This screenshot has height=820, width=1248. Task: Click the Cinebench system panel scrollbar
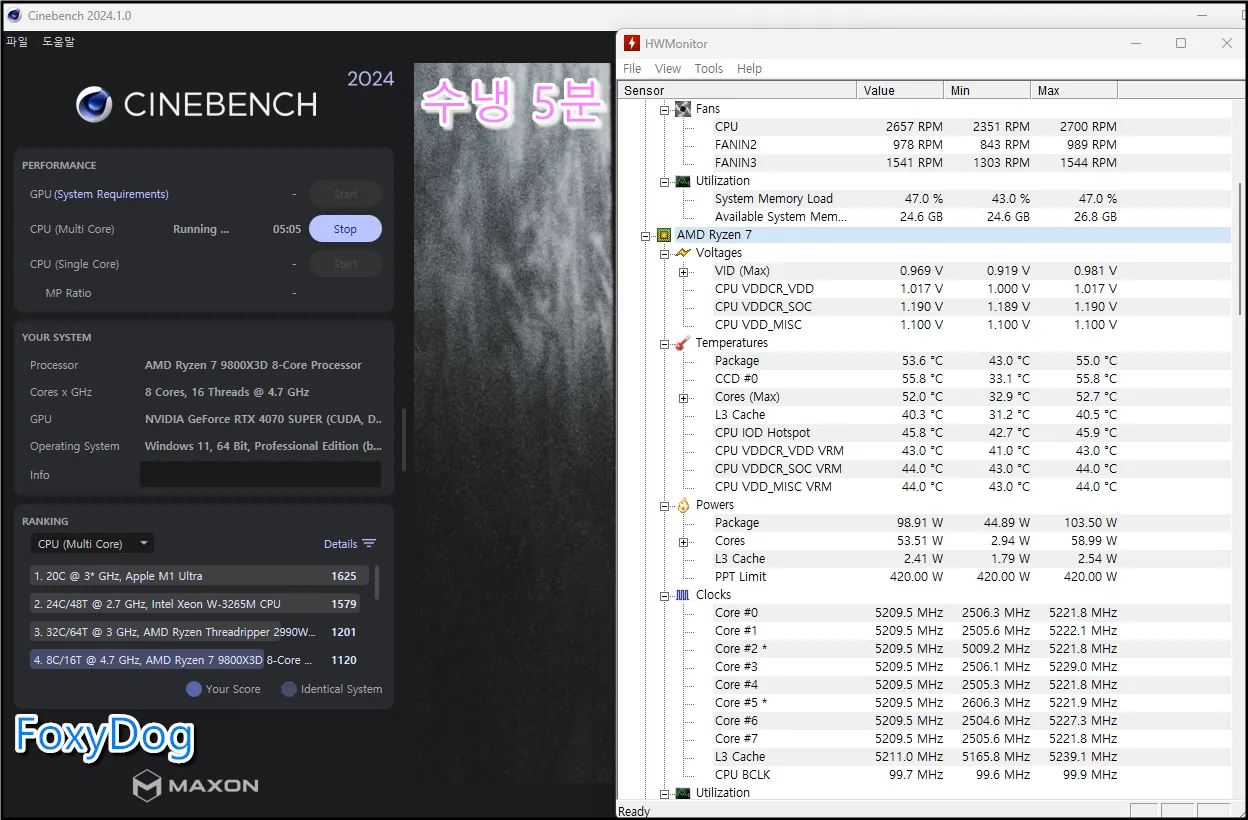[404, 439]
